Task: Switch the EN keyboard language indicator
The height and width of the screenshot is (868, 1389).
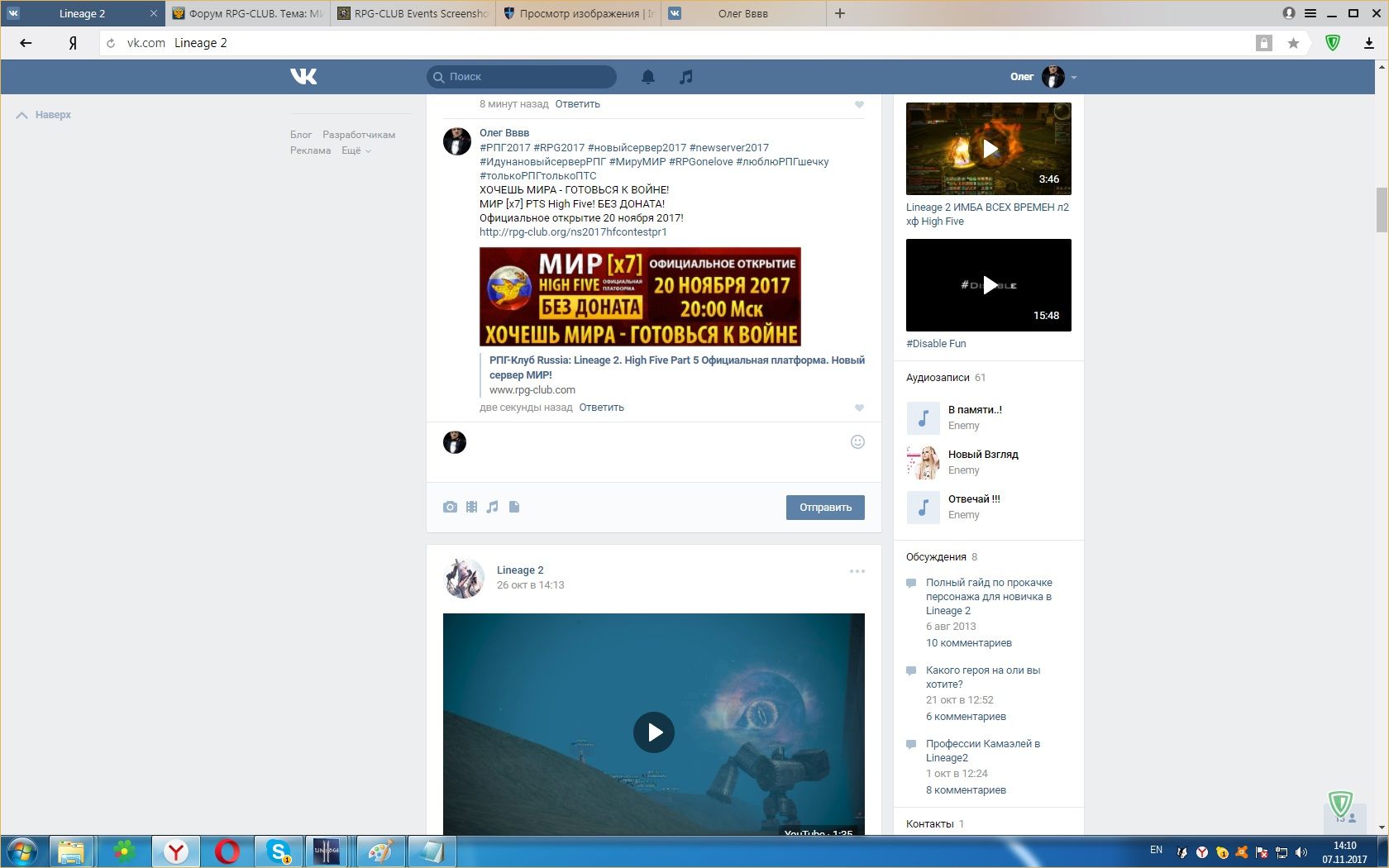Action: coord(1156,850)
